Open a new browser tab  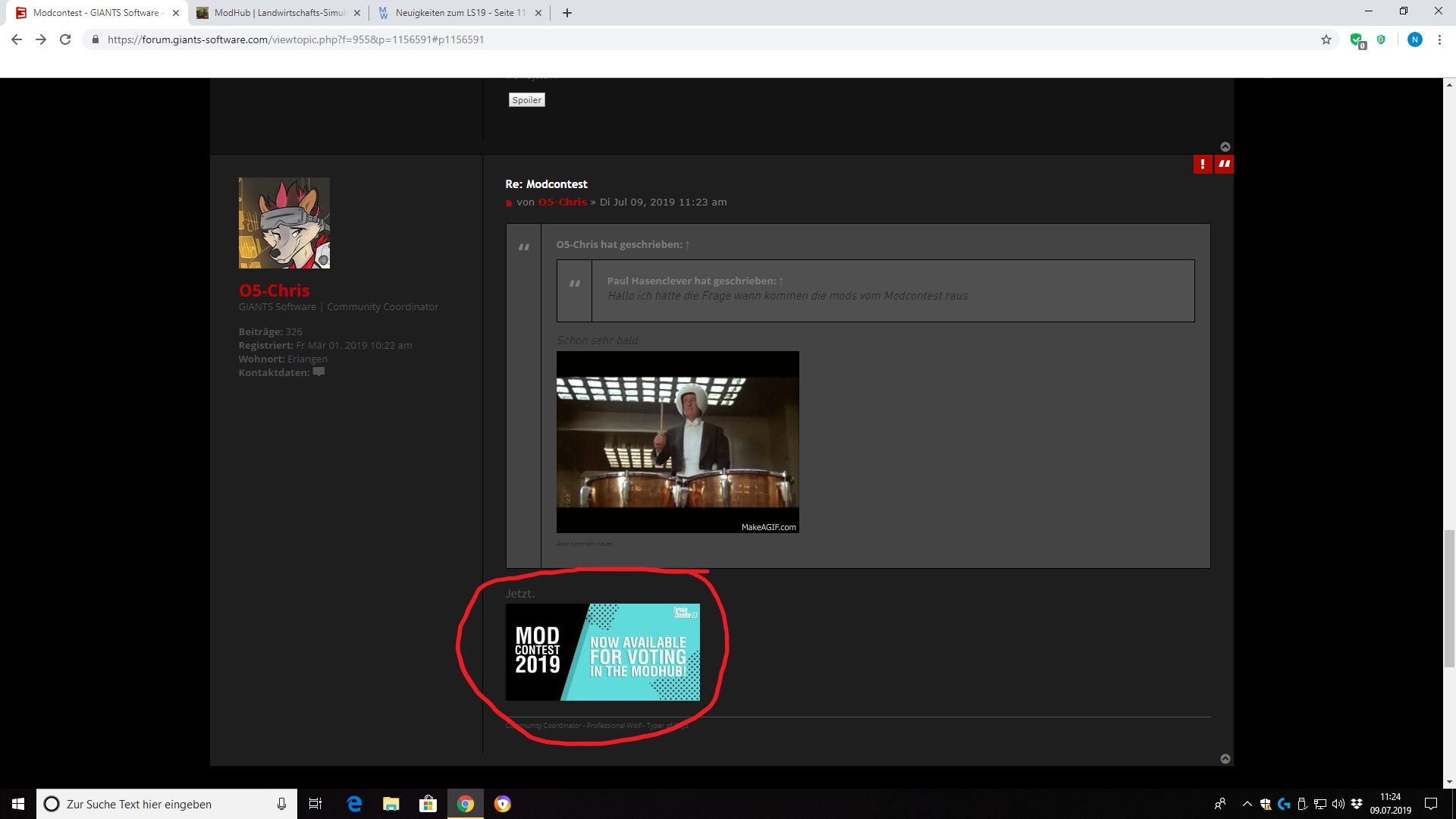tap(566, 13)
